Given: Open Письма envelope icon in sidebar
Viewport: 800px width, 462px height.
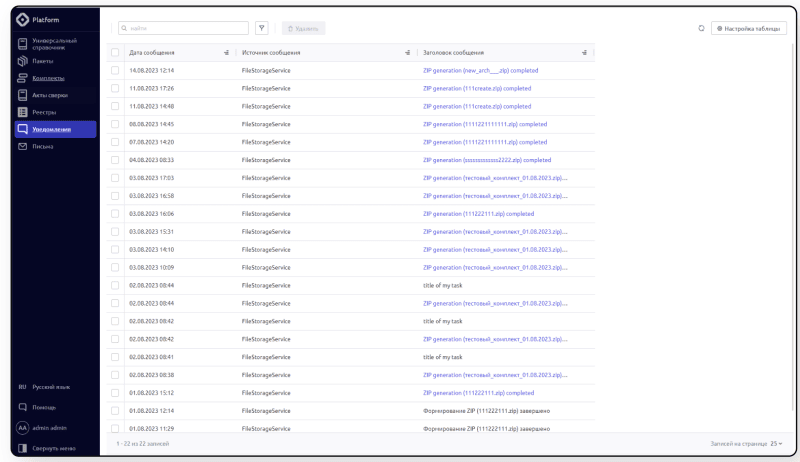Looking at the screenshot, I should pyautogui.click(x=22, y=146).
